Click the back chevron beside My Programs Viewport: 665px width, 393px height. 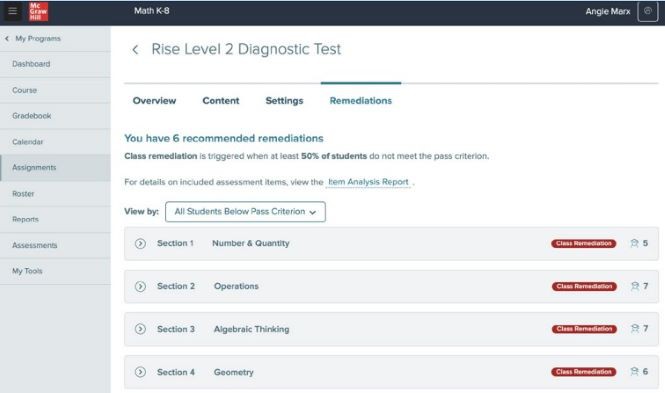pos(7,39)
